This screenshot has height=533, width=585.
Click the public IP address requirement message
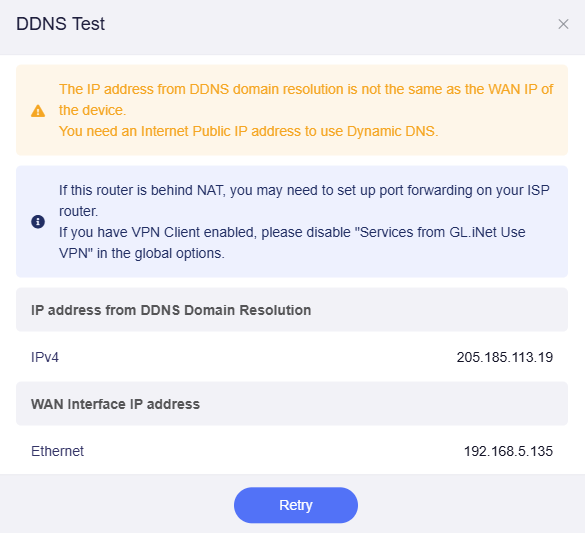pos(248,131)
